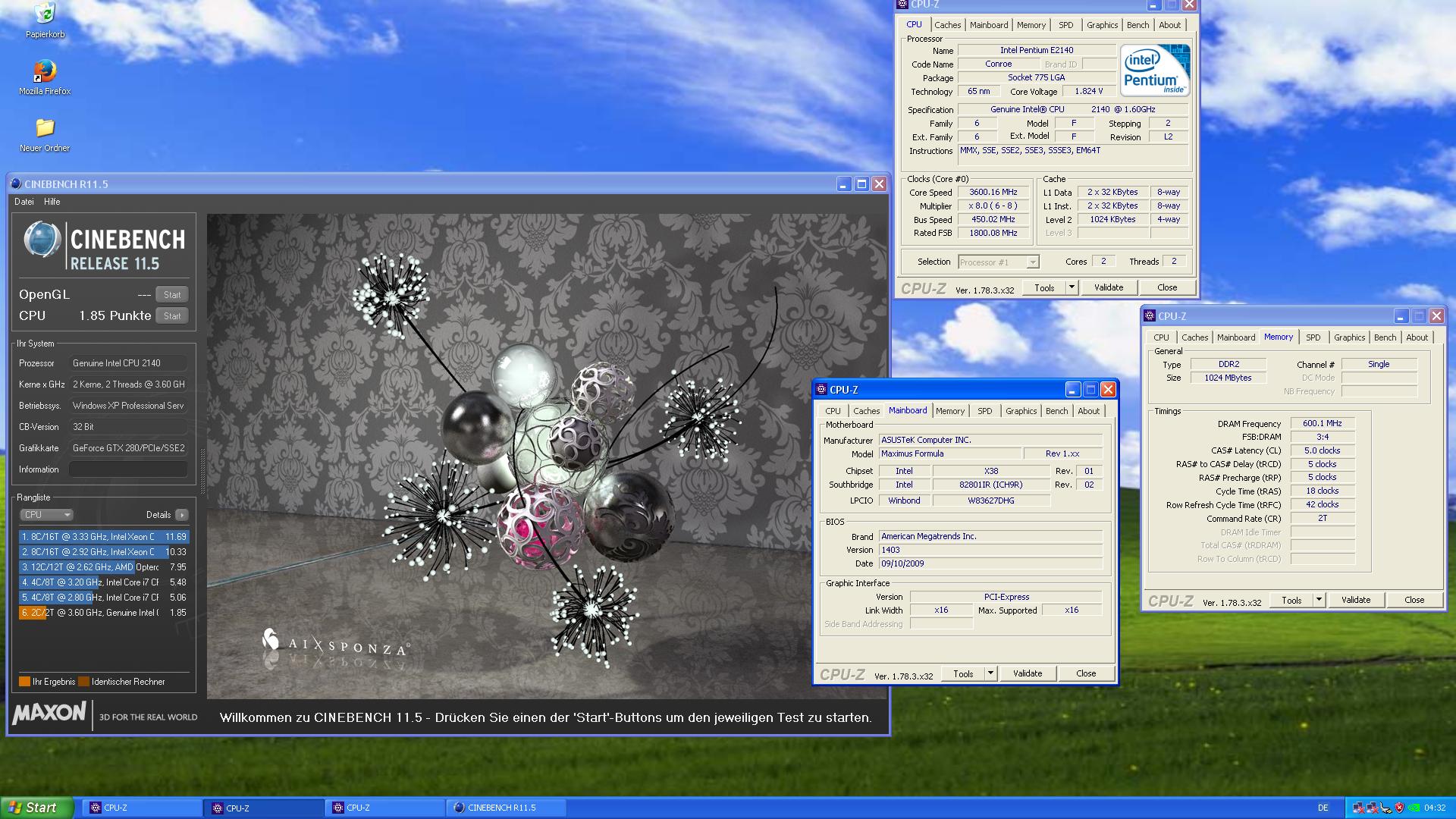The height and width of the screenshot is (819, 1456).
Task: Select ranking row 8C/16T @ 3.33 GHz
Action: [103, 537]
